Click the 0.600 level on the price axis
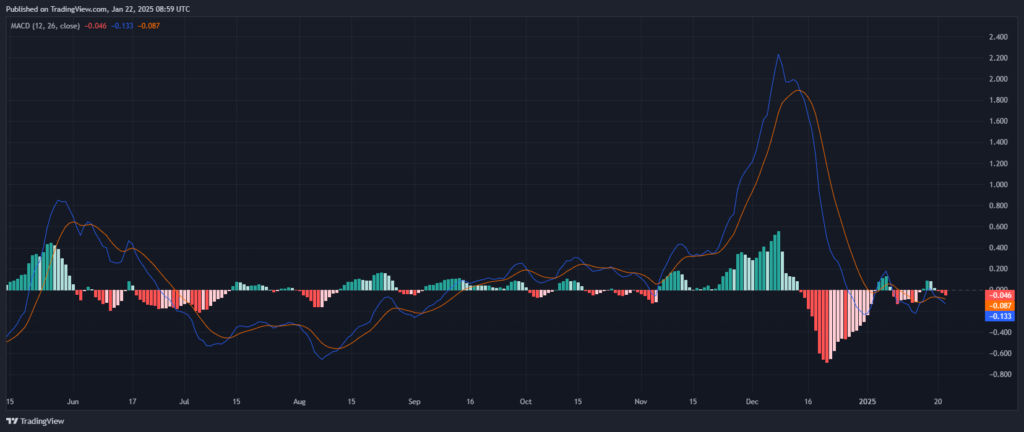Screen dimensions: 1024x432 [998, 226]
